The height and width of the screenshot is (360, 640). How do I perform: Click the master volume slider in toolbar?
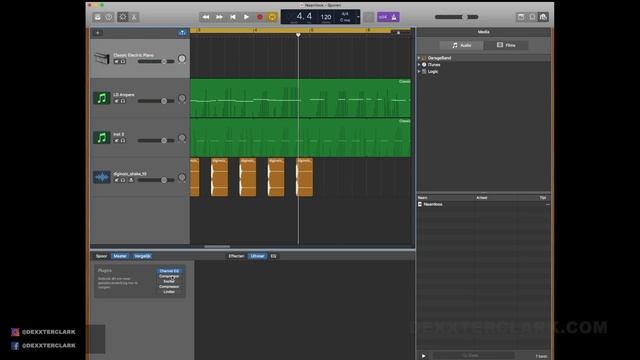point(456,17)
